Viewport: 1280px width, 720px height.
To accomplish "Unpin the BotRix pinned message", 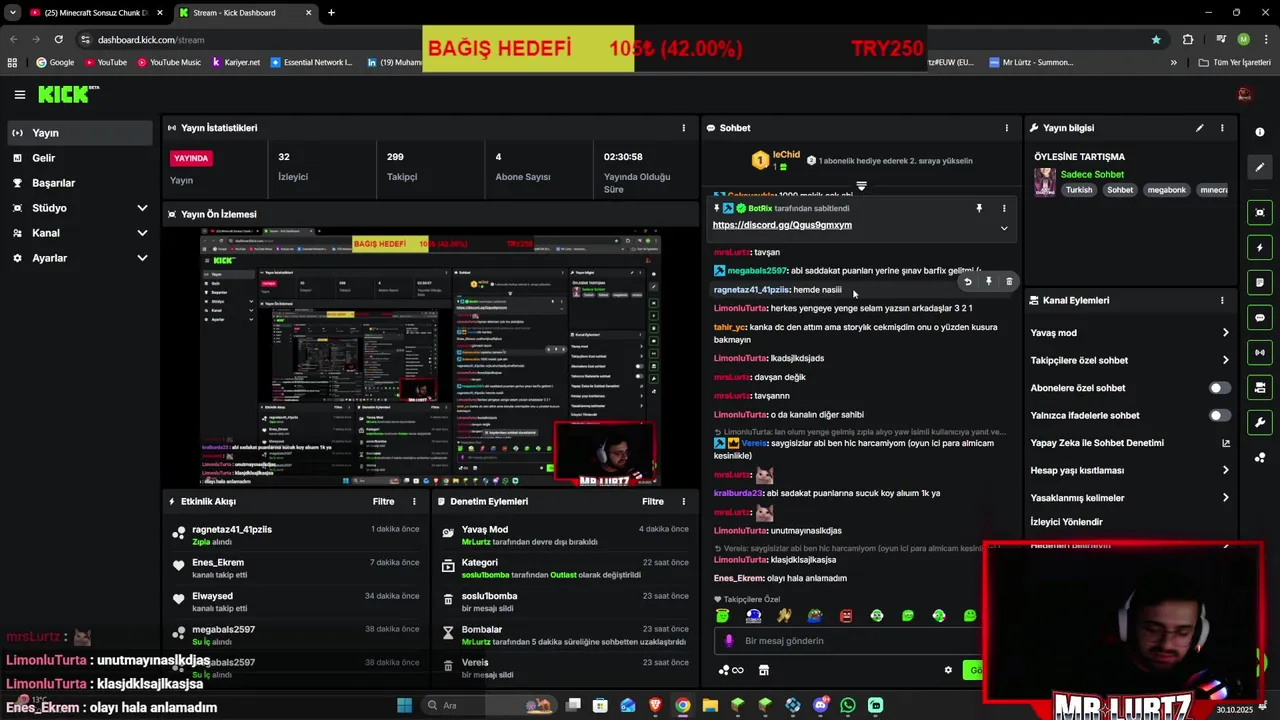I will [979, 208].
